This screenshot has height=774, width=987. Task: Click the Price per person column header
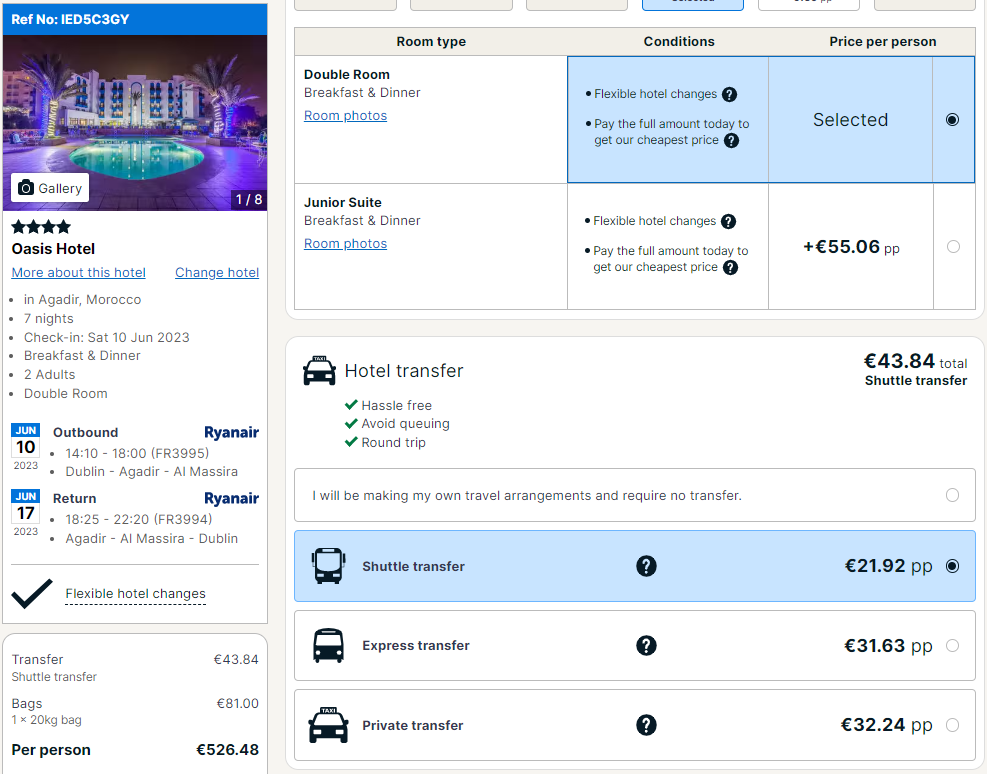(883, 42)
